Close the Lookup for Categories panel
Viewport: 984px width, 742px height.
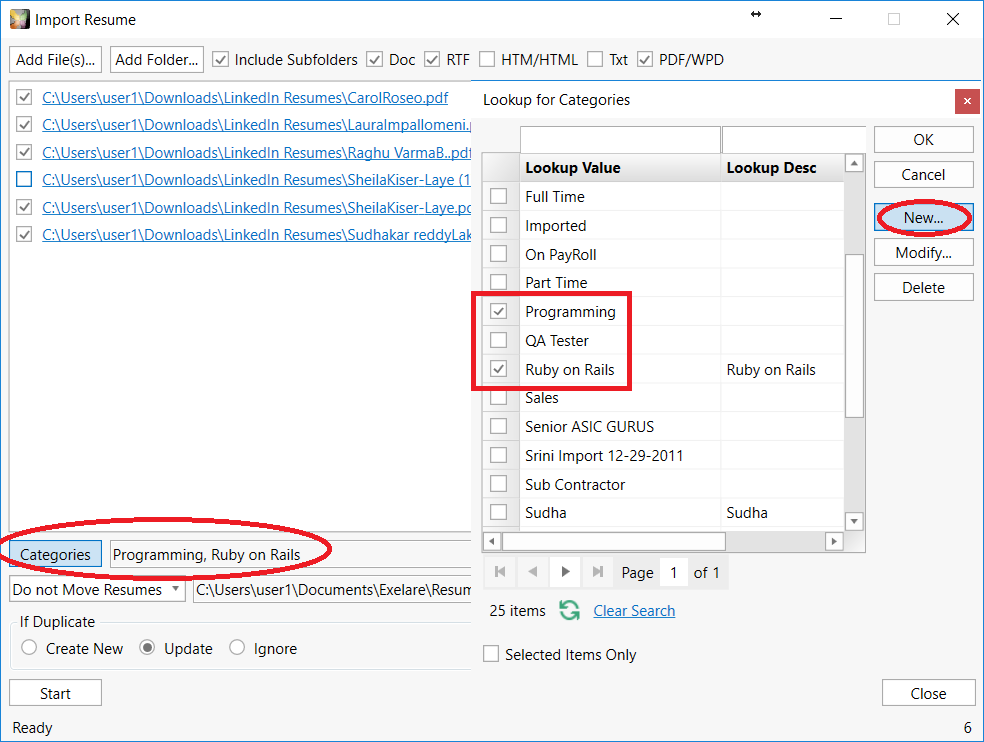(967, 101)
